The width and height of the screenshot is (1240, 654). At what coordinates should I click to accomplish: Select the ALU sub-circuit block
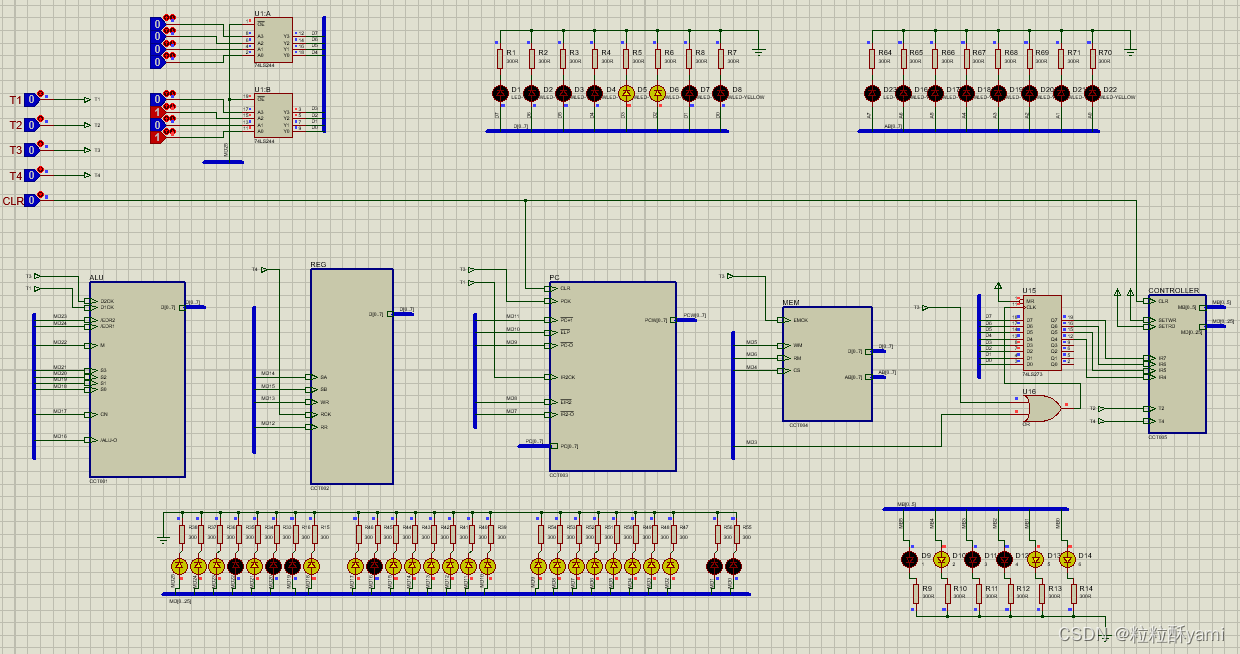click(137, 380)
